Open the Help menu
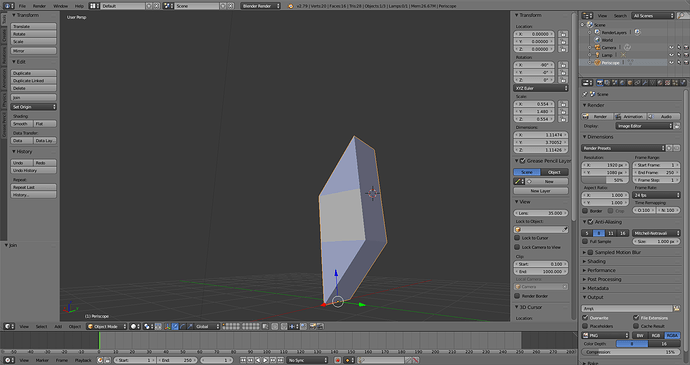Screen dimensions: 690x365 (x=79, y=6)
